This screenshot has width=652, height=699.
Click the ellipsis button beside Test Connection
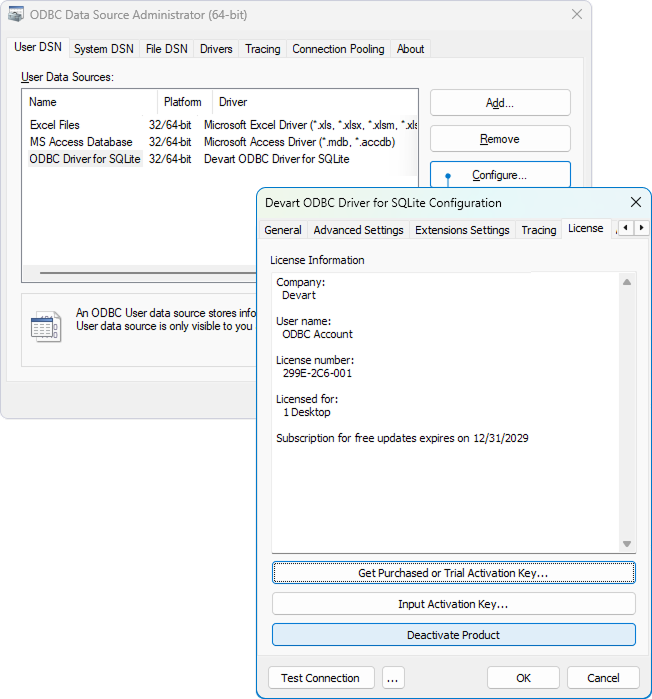[x=393, y=678]
